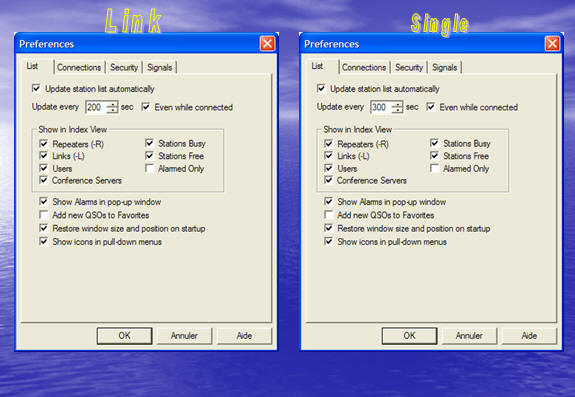The image size is (575, 397).
Task: Uncheck Repeaters (-R) in Single window
Action: point(328,143)
